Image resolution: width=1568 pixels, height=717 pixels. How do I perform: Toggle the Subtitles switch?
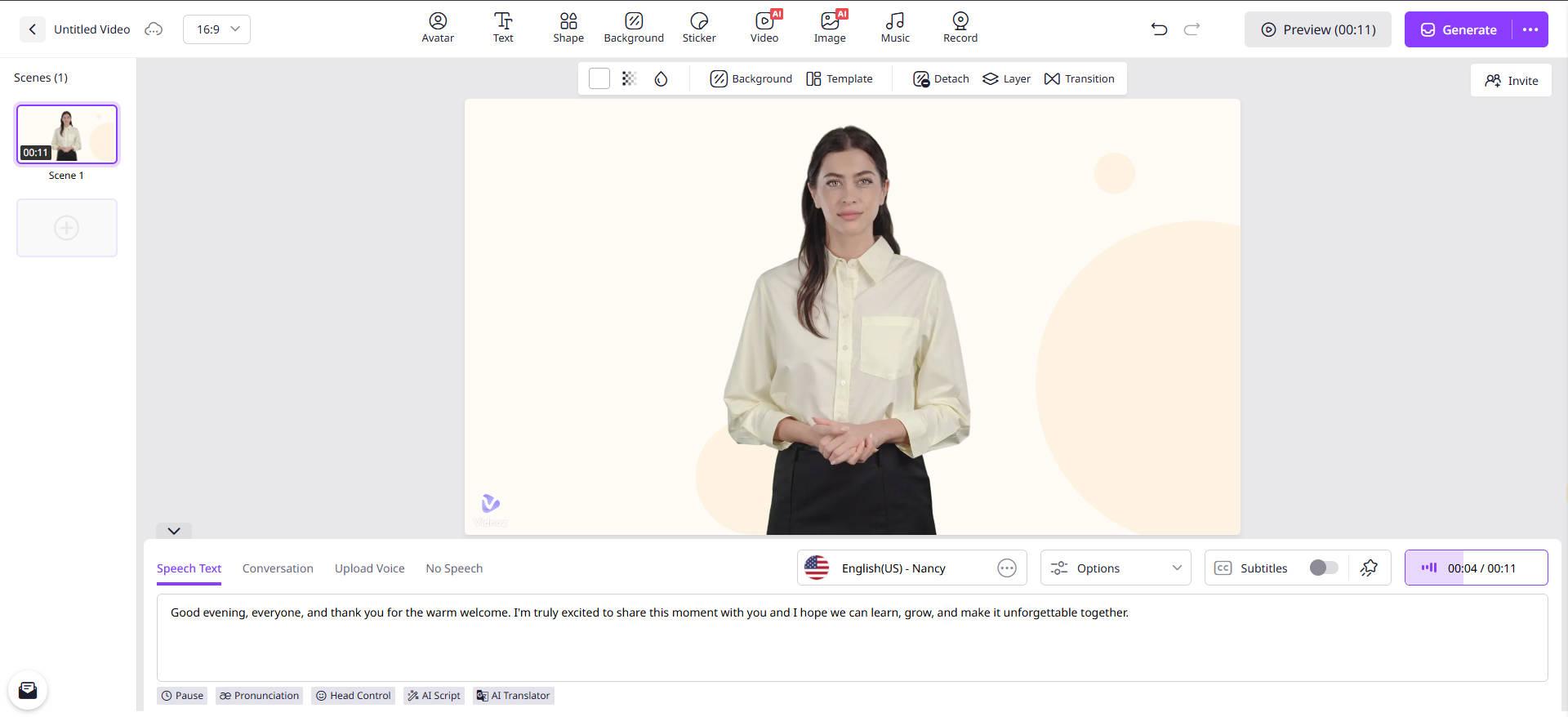click(x=1323, y=568)
